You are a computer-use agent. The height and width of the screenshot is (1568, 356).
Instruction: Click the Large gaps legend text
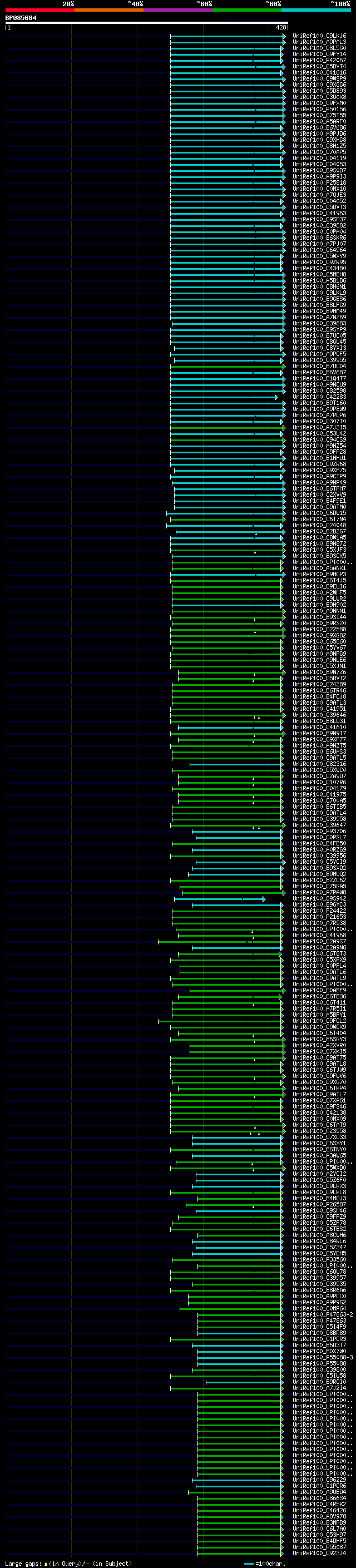(x=68, y=1563)
